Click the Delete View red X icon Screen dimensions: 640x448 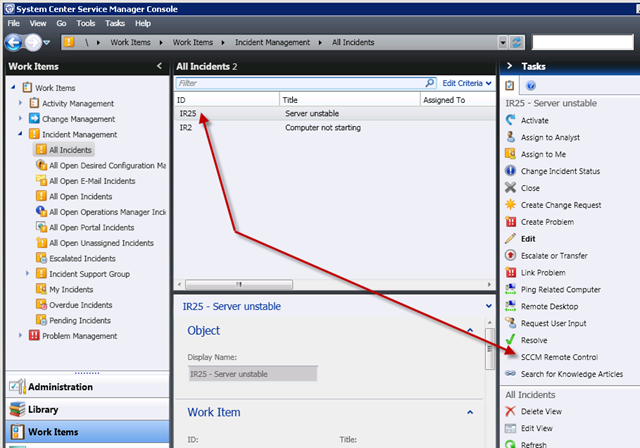[x=510, y=411]
